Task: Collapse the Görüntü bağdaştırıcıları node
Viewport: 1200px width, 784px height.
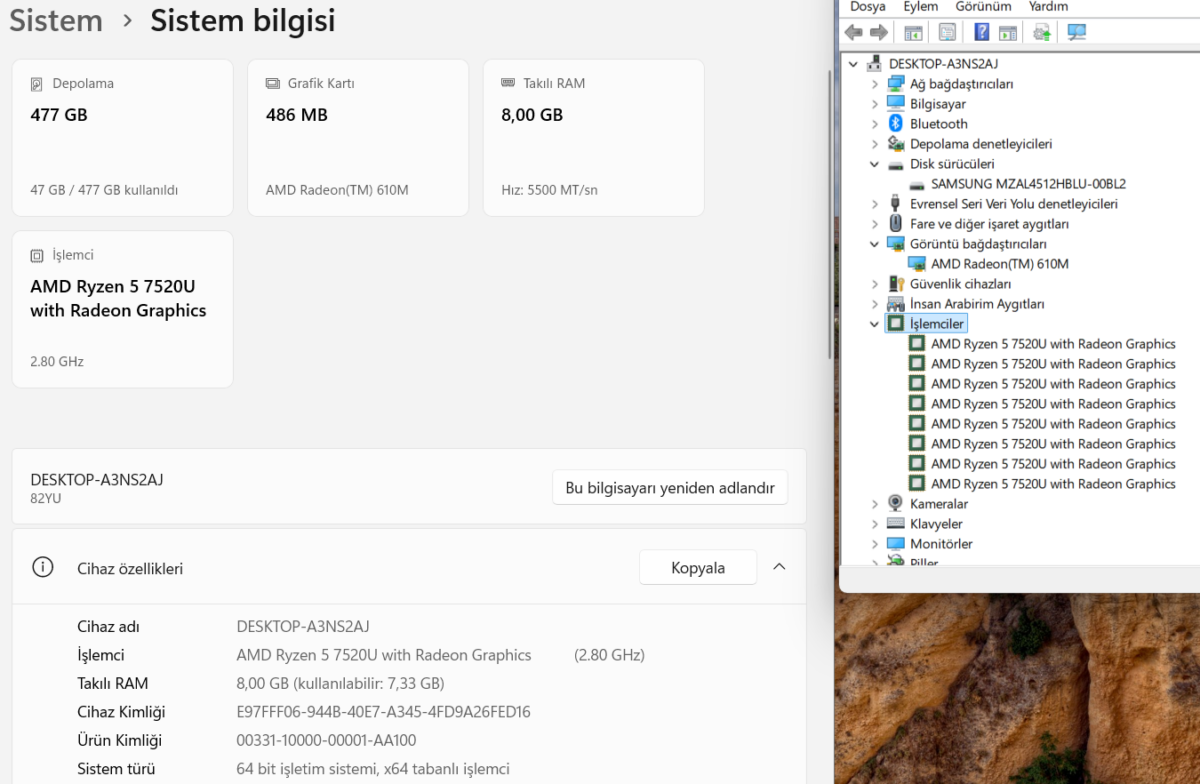Action: pos(874,244)
